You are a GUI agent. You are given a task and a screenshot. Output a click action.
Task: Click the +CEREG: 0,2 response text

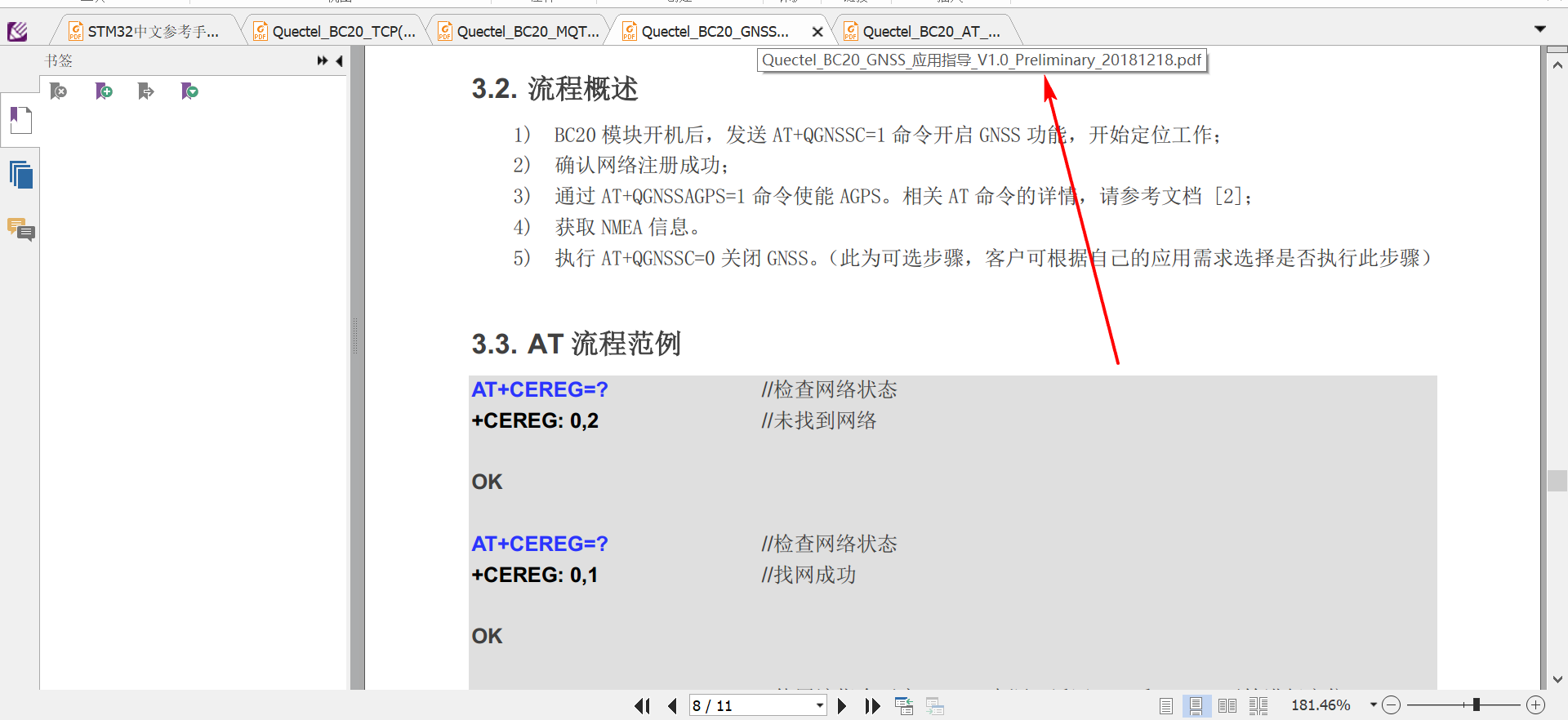point(535,420)
